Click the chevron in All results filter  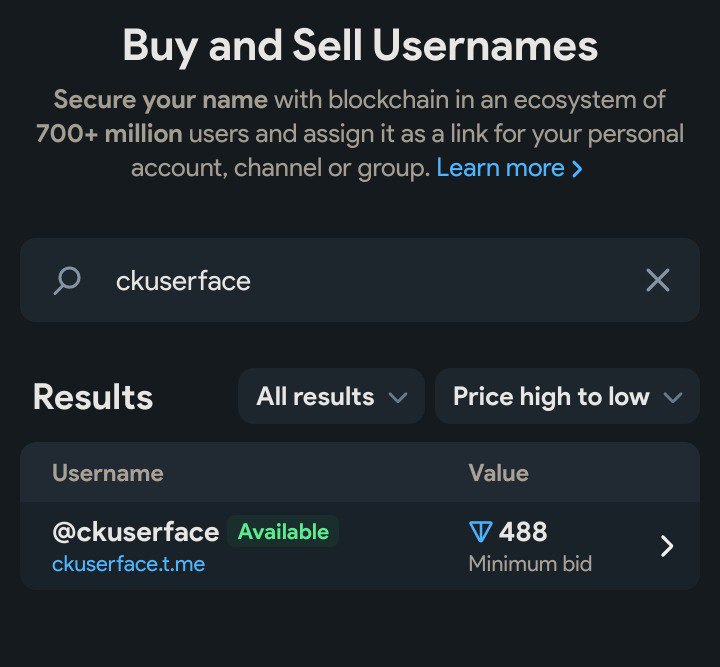(x=398, y=398)
